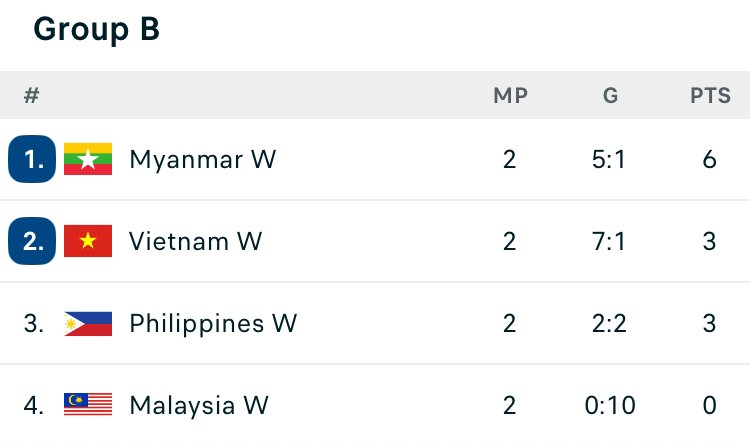Click Myanmar's 6 points value
Viewport: 750px width, 444px height.
pyautogui.click(x=710, y=159)
